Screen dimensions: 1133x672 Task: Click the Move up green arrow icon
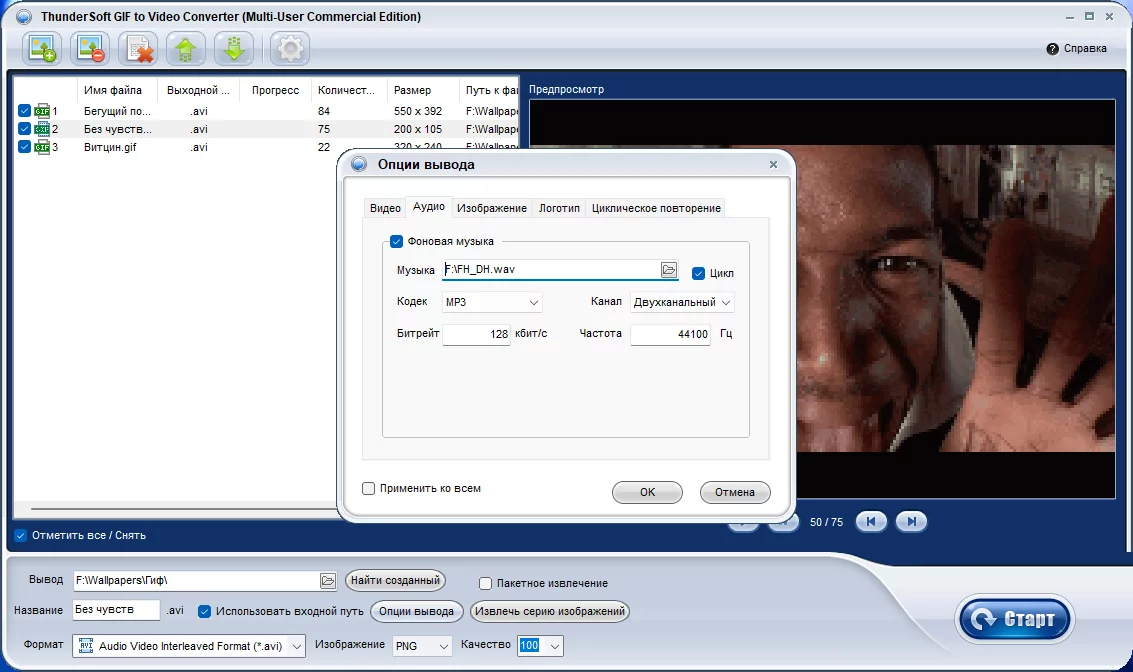[186, 49]
